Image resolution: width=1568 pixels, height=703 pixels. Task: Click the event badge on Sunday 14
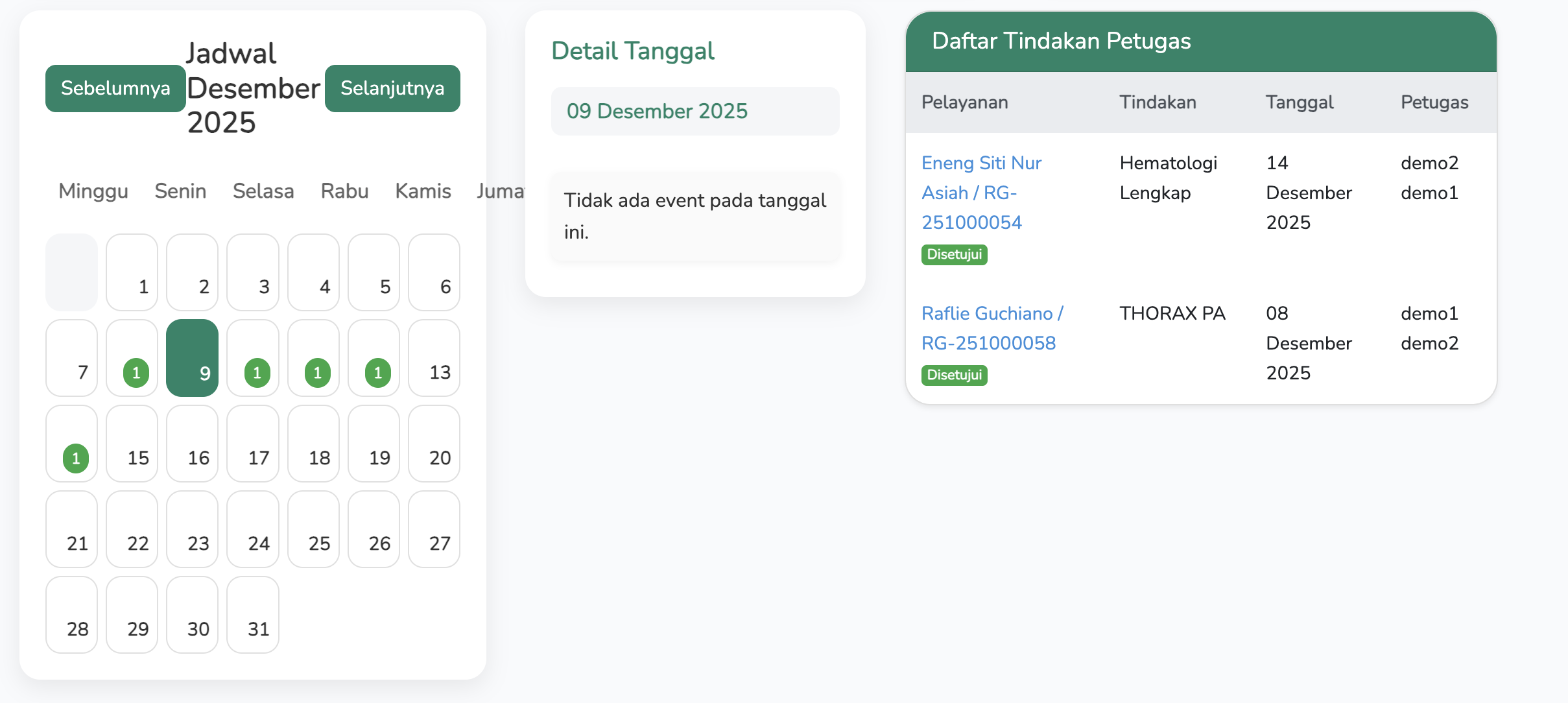(76, 459)
